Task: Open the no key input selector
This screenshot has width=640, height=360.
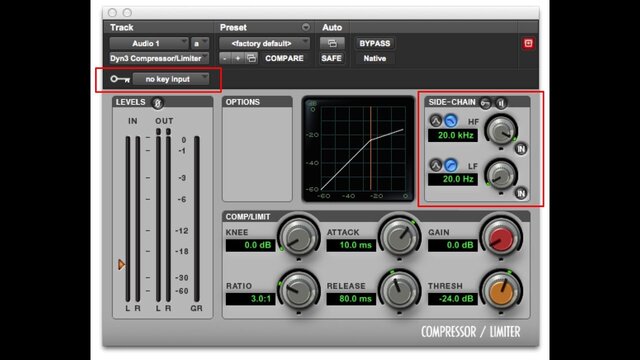Action: click(x=171, y=79)
